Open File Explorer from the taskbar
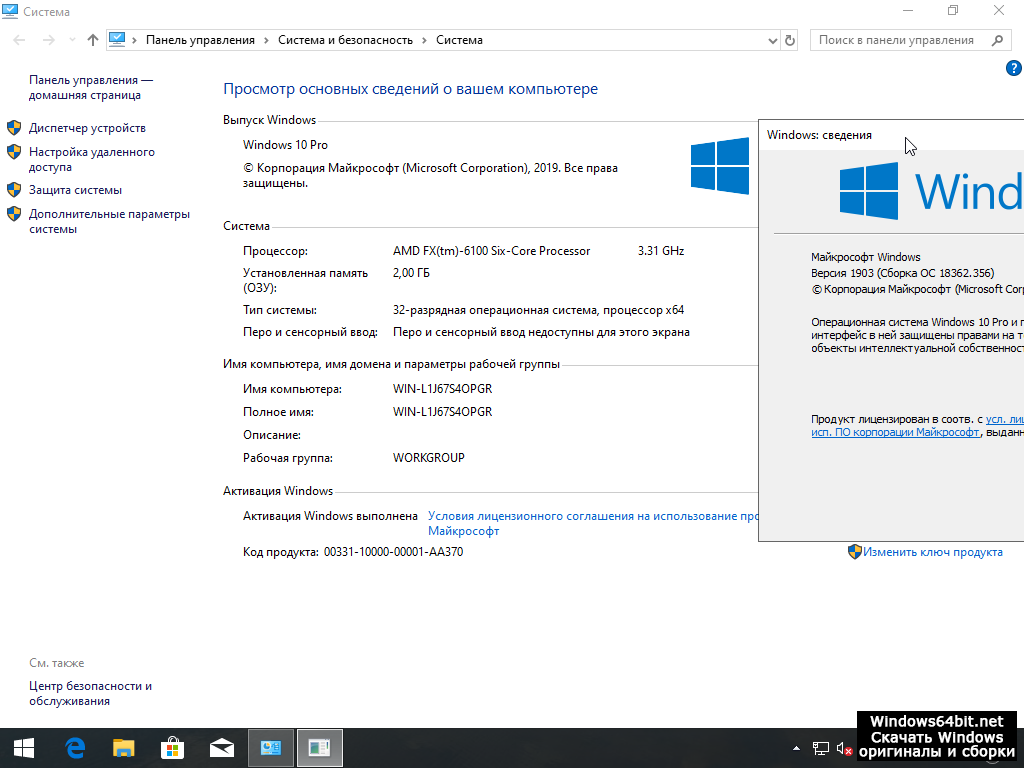The height and width of the screenshot is (768, 1024). pos(123,747)
